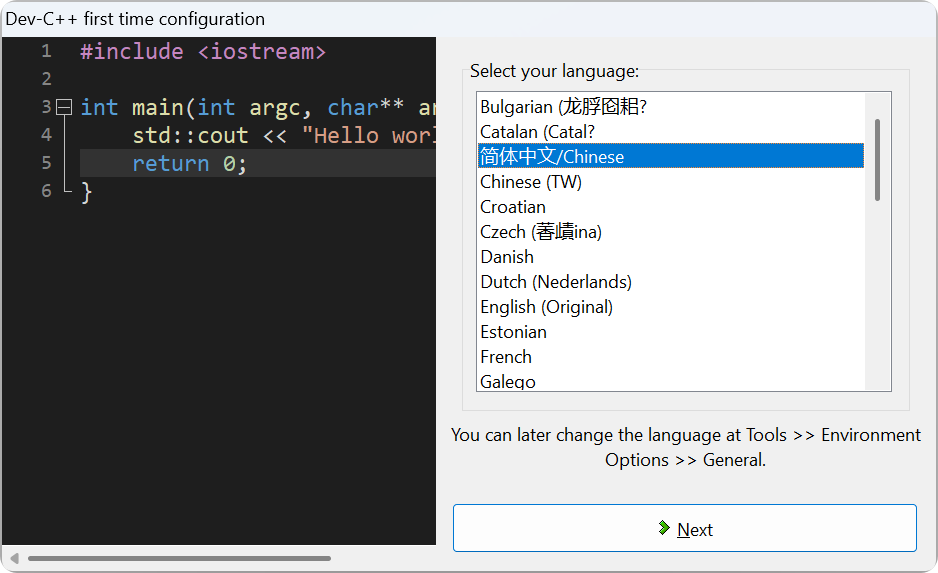The height and width of the screenshot is (573, 938).
Task: Choose Chinese (TW) language
Action: [x=671, y=181]
